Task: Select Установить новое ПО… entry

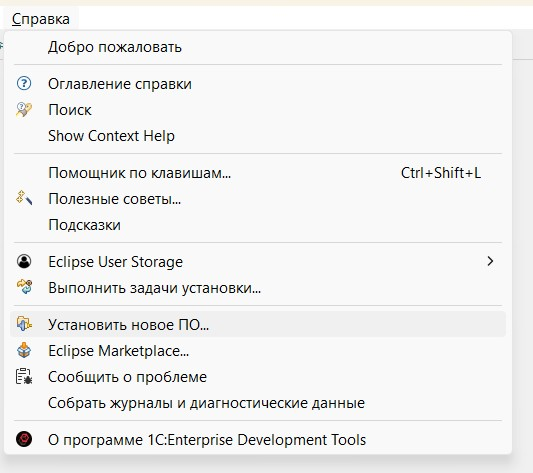Action: pyautogui.click(x=258, y=324)
